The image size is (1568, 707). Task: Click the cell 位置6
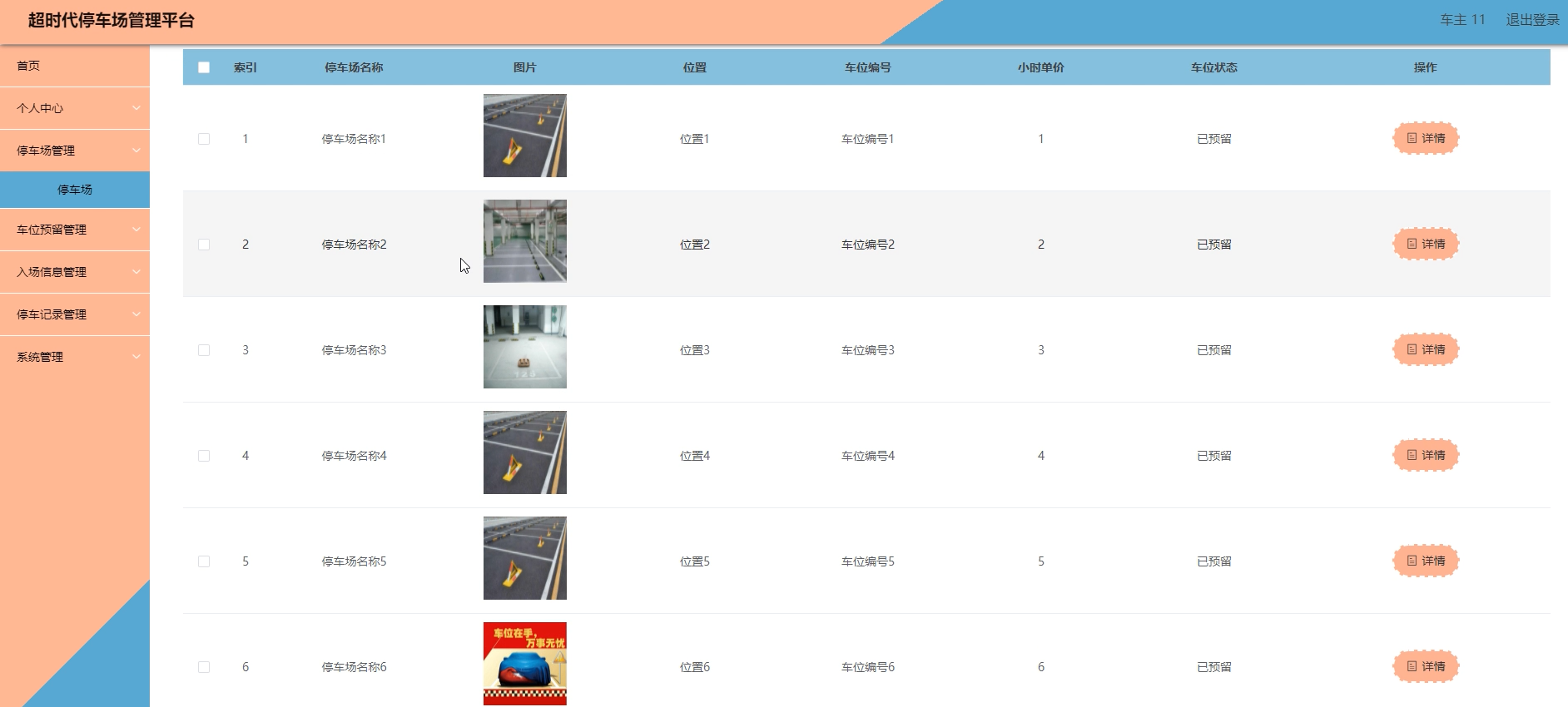pos(695,667)
